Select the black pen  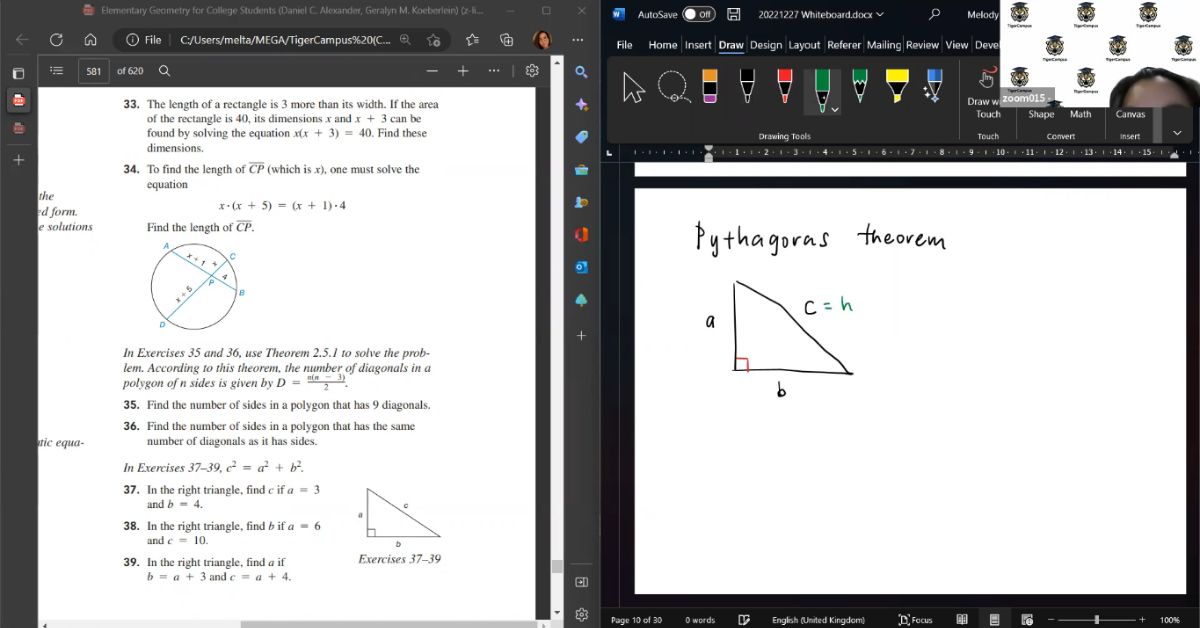pyautogui.click(x=747, y=86)
